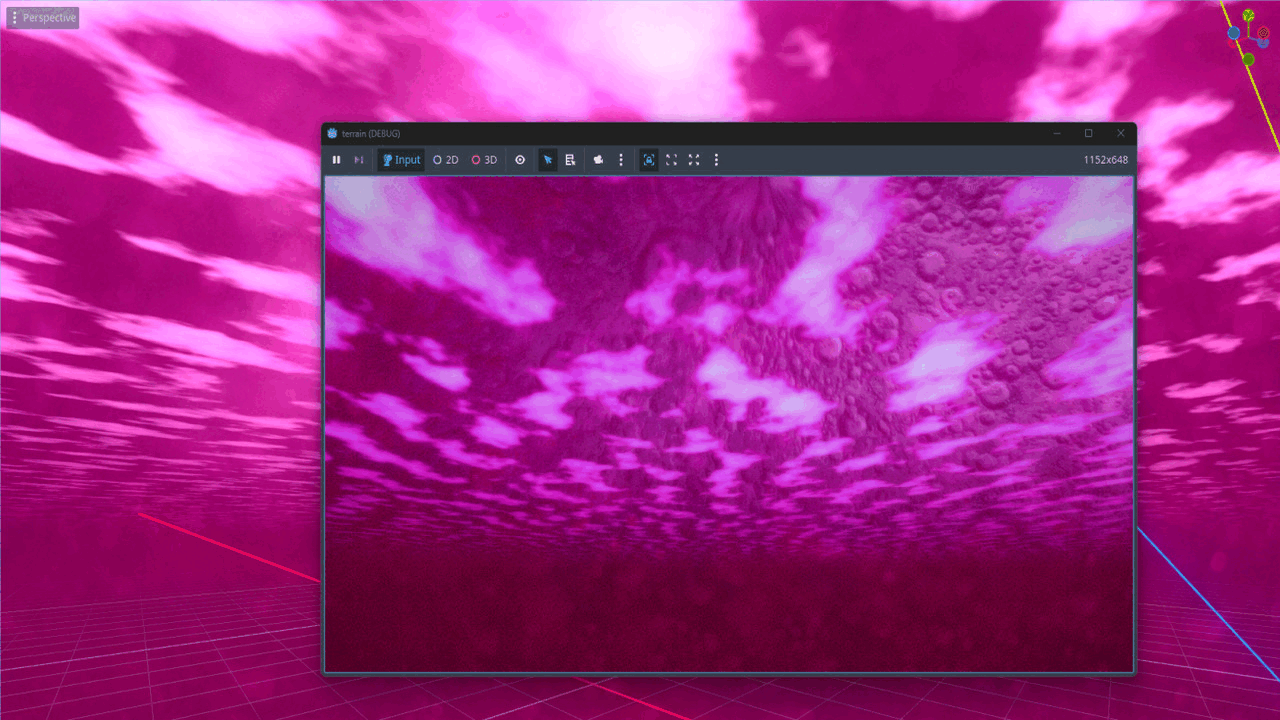
Task: Open embedding options three-dot menu
Action: (716, 160)
